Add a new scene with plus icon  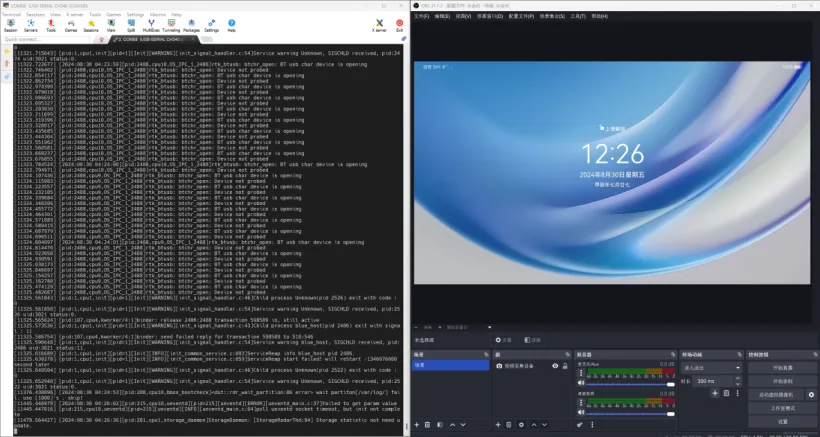click(418, 425)
